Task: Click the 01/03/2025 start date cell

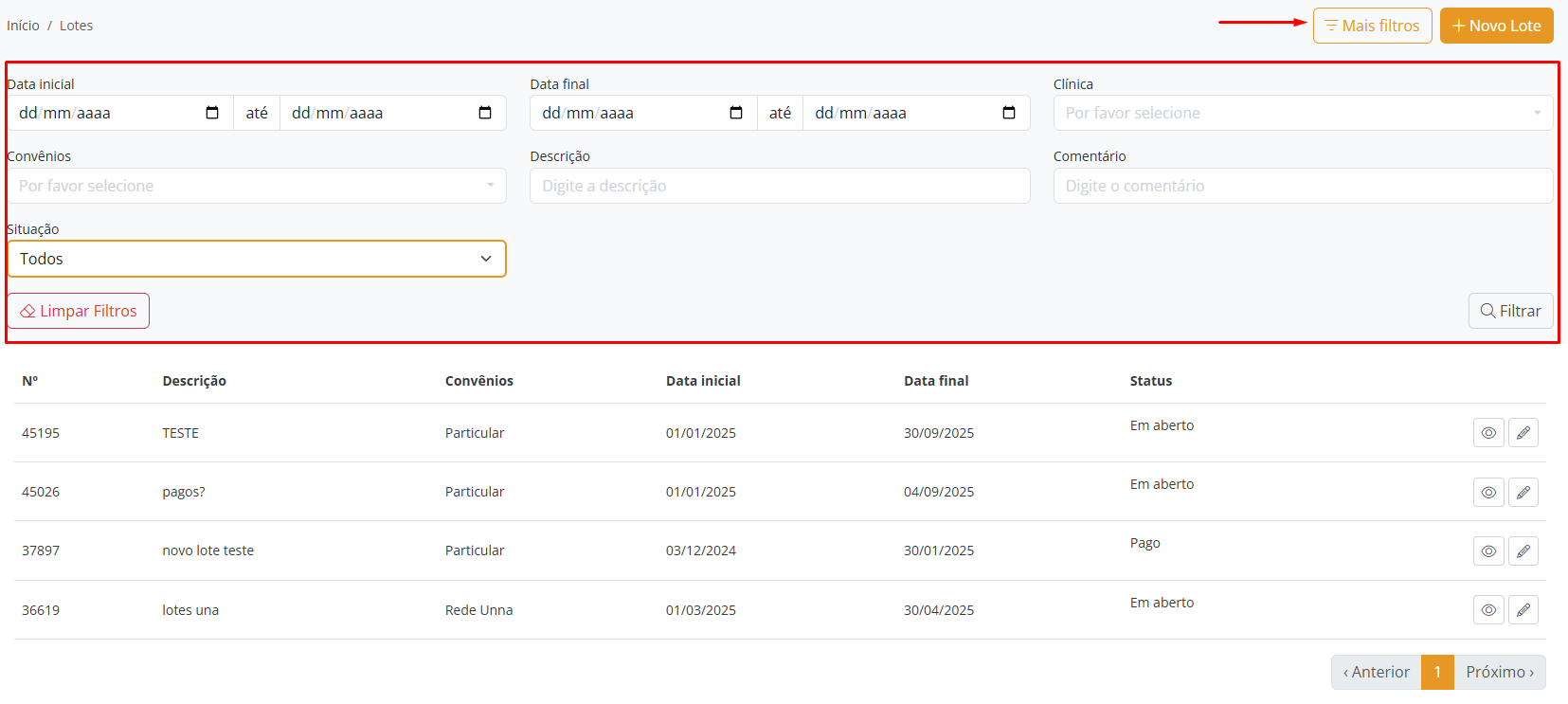Action: [701, 610]
